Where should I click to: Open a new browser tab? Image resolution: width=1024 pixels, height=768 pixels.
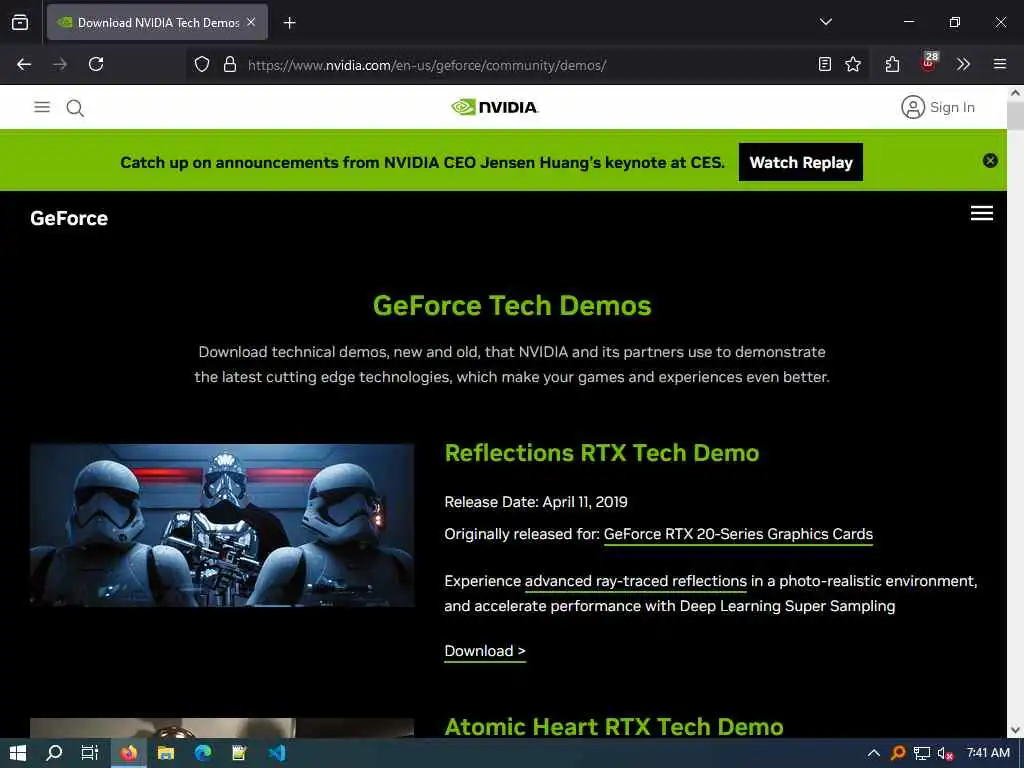click(289, 23)
